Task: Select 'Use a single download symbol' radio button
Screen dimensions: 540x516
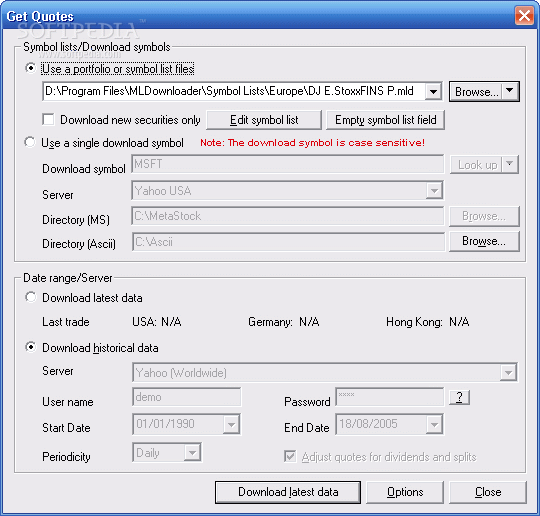Action: pos(30,142)
